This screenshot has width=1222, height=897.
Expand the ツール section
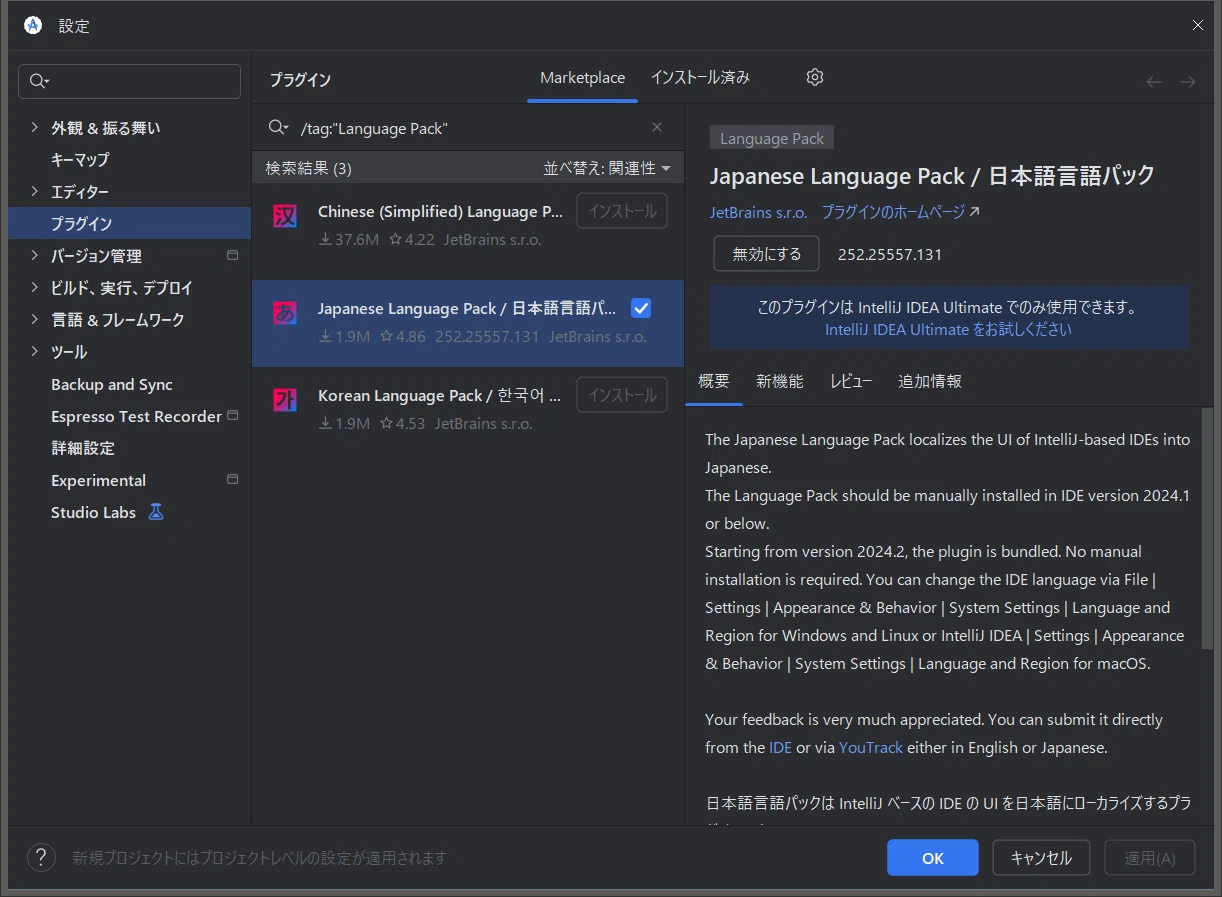pyautogui.click(x=34, y=351)
